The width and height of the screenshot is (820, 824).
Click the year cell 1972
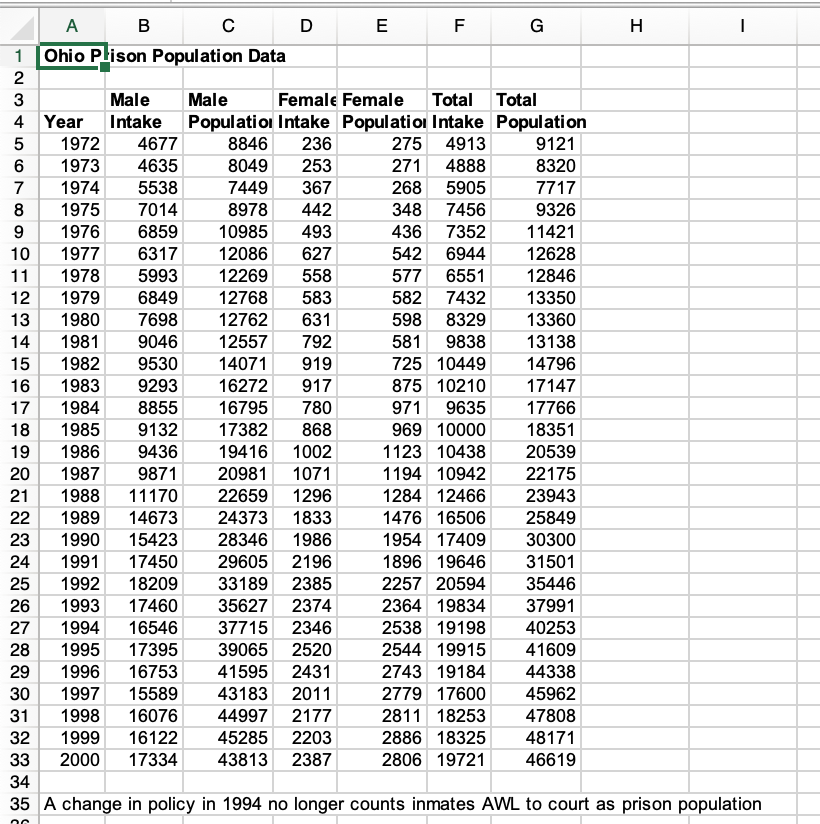coord(72,144)
